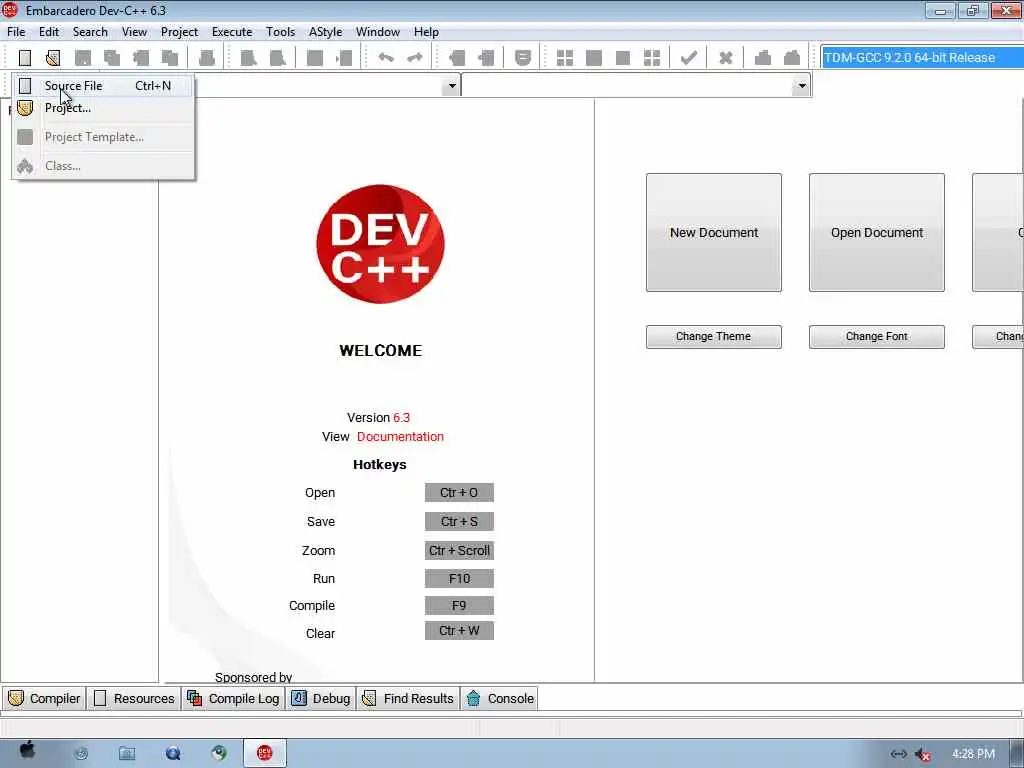Click the Change Theme button

tap(714, 336)
